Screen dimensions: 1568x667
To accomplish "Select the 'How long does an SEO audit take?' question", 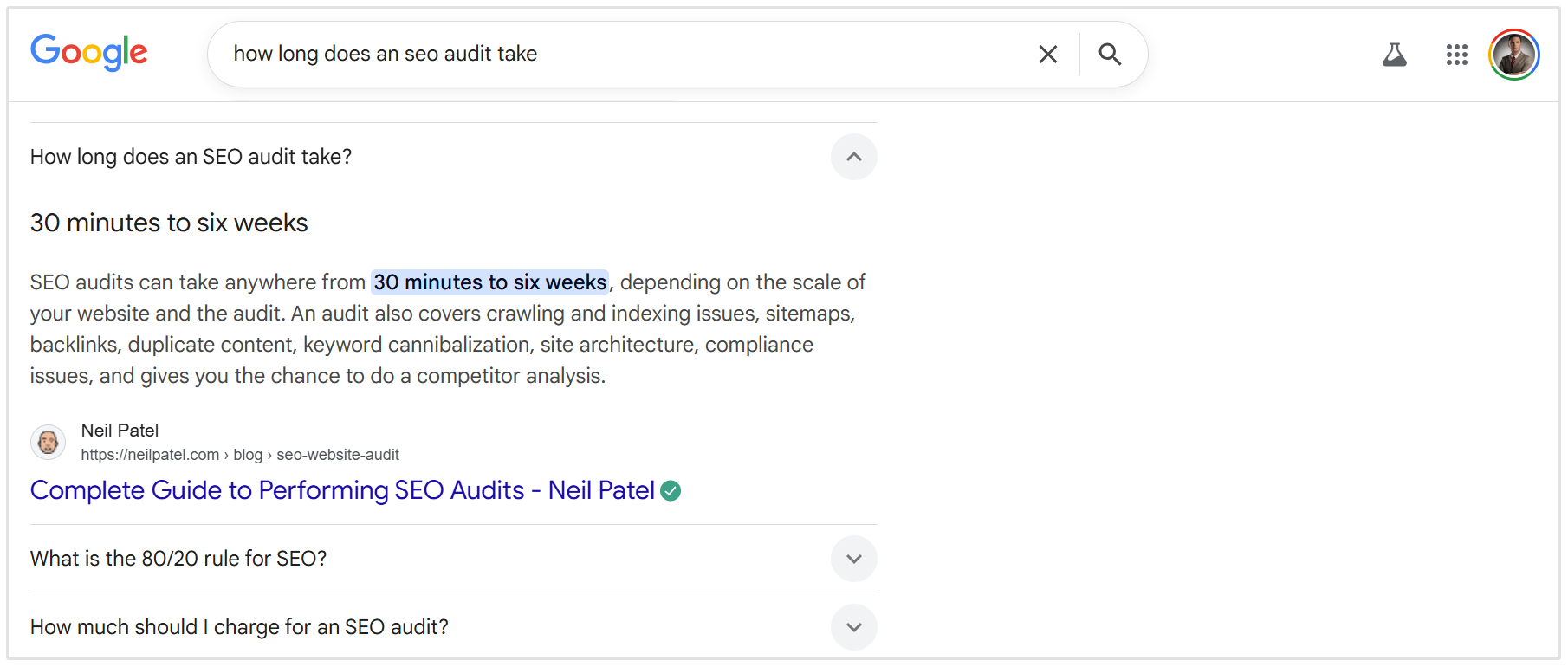I will tap(191, 157).
